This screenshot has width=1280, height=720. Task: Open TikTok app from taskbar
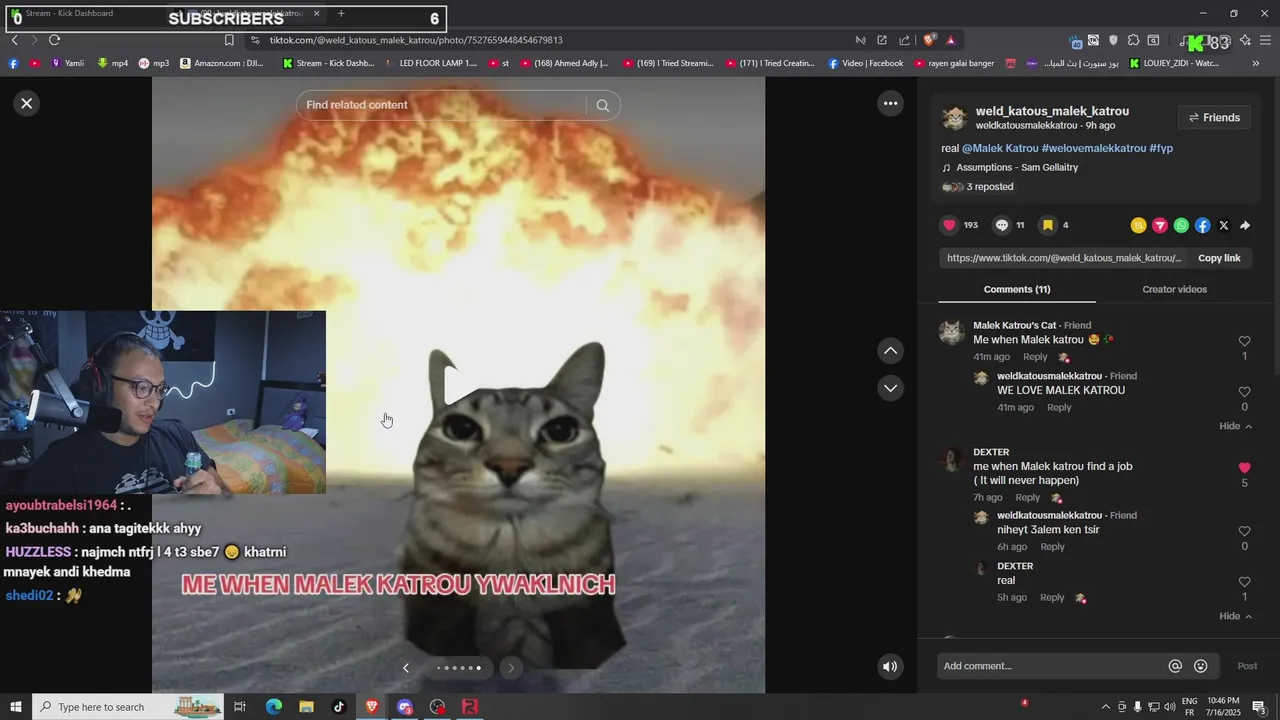pyautogui.click(x=339, y=707)
